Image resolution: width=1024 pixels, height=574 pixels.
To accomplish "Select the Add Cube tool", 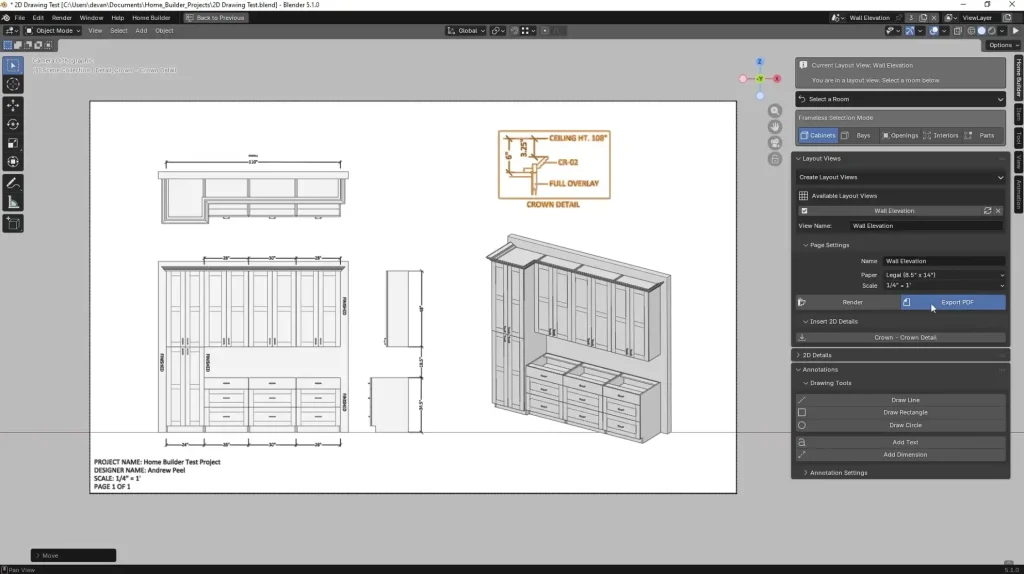I will pos(13,224).
